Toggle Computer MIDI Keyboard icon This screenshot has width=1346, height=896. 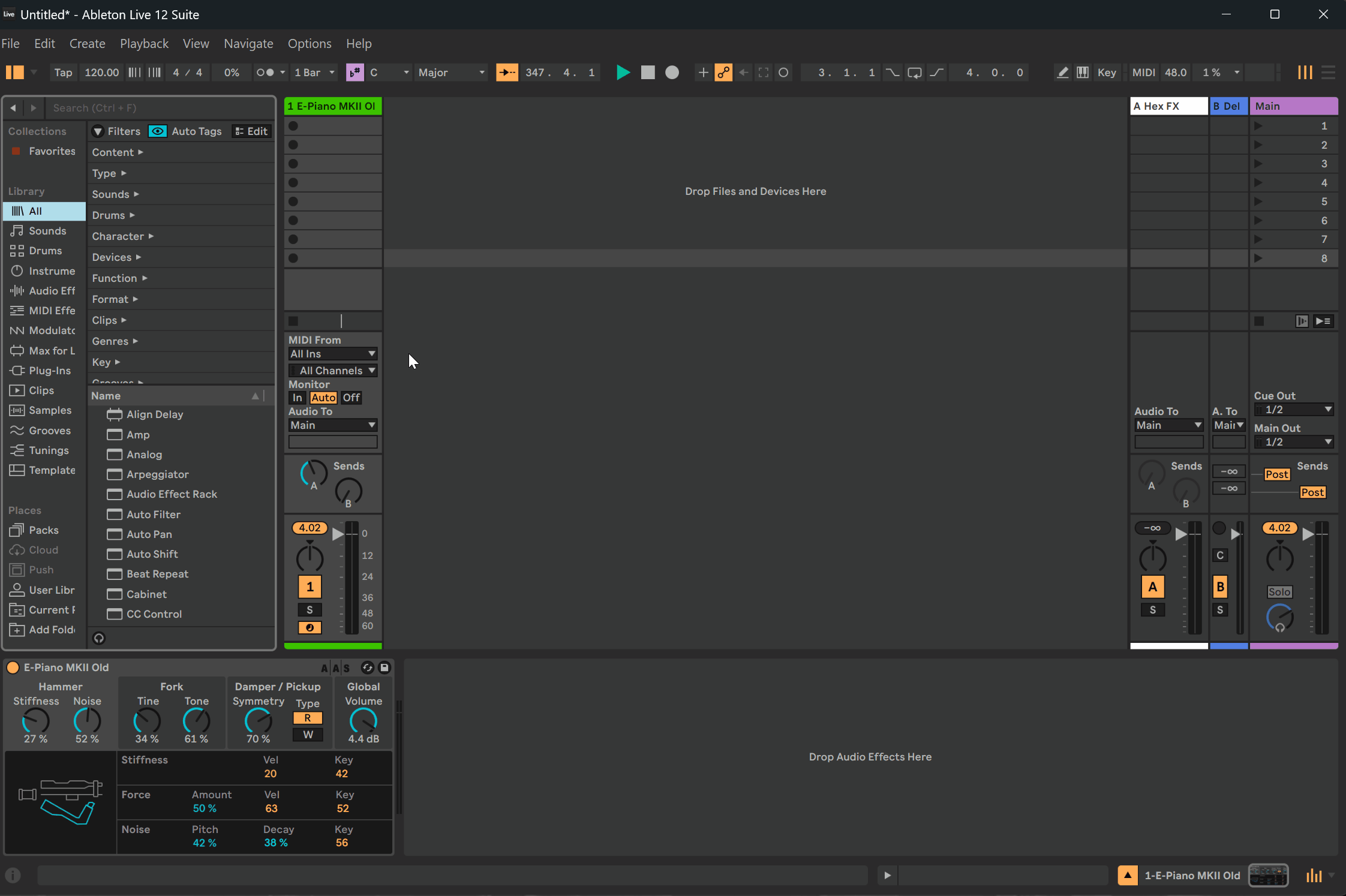coord(1083,73)
